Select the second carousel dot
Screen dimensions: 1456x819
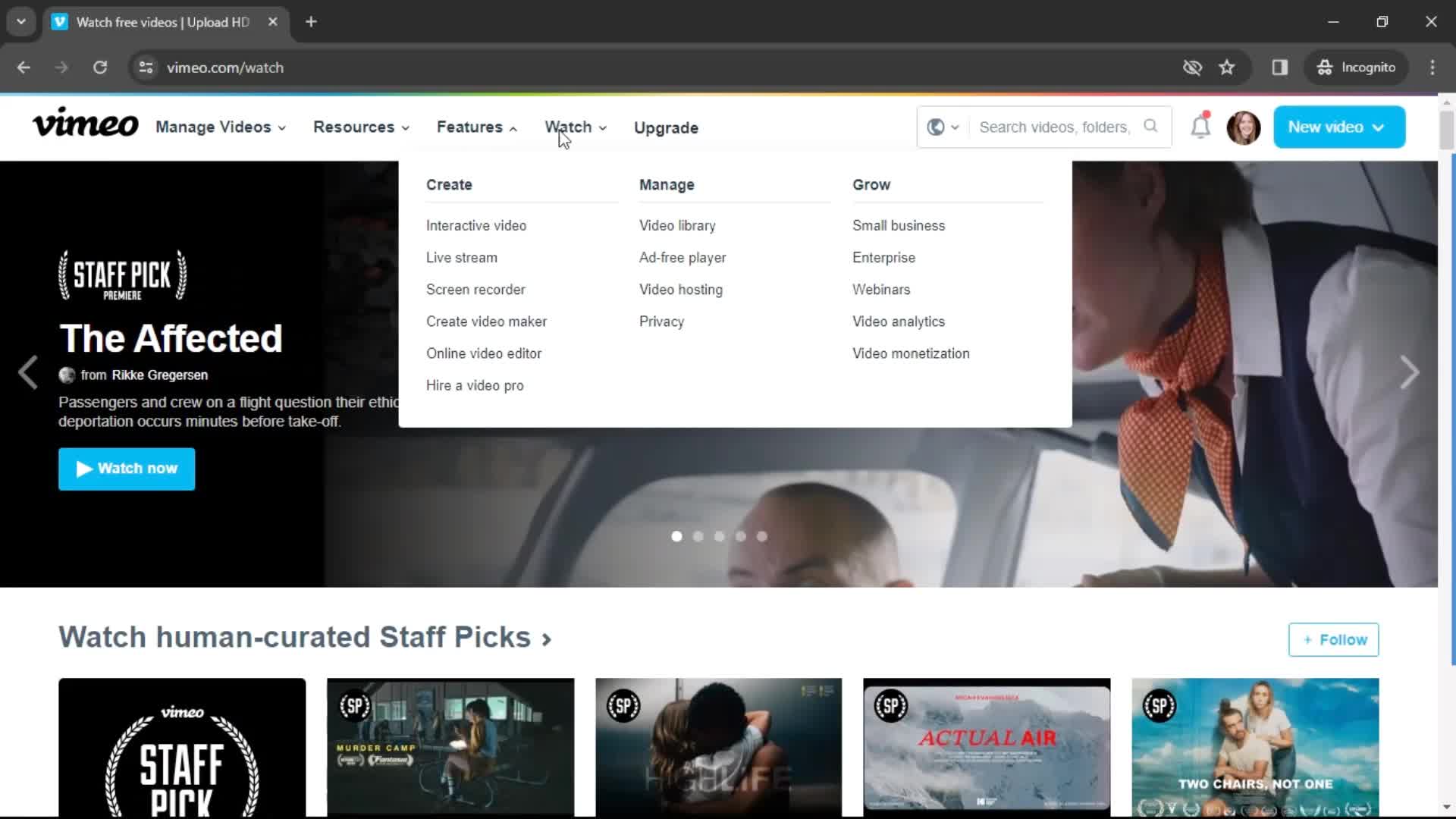[698, 536]
